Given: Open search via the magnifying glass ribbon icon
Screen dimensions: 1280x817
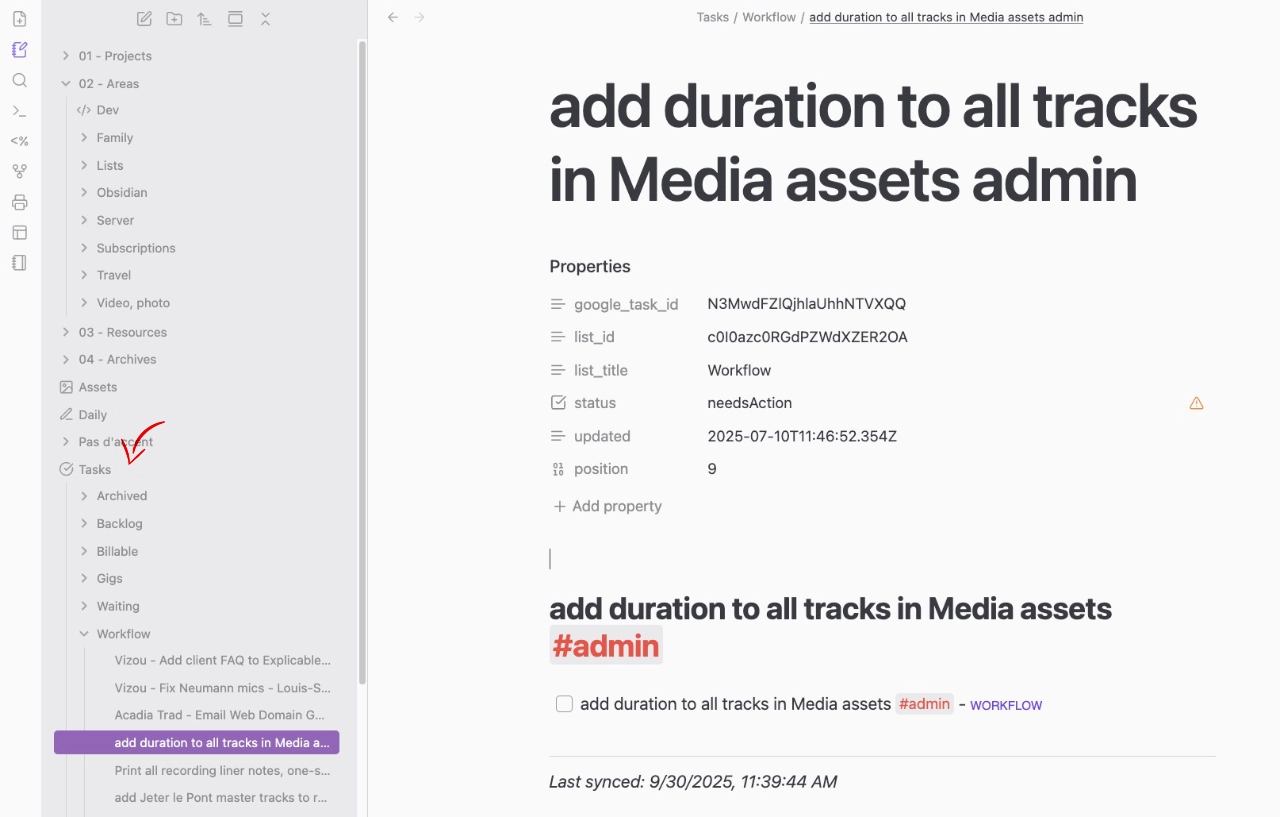Looking at the screenshot, I should coord(19,80).
